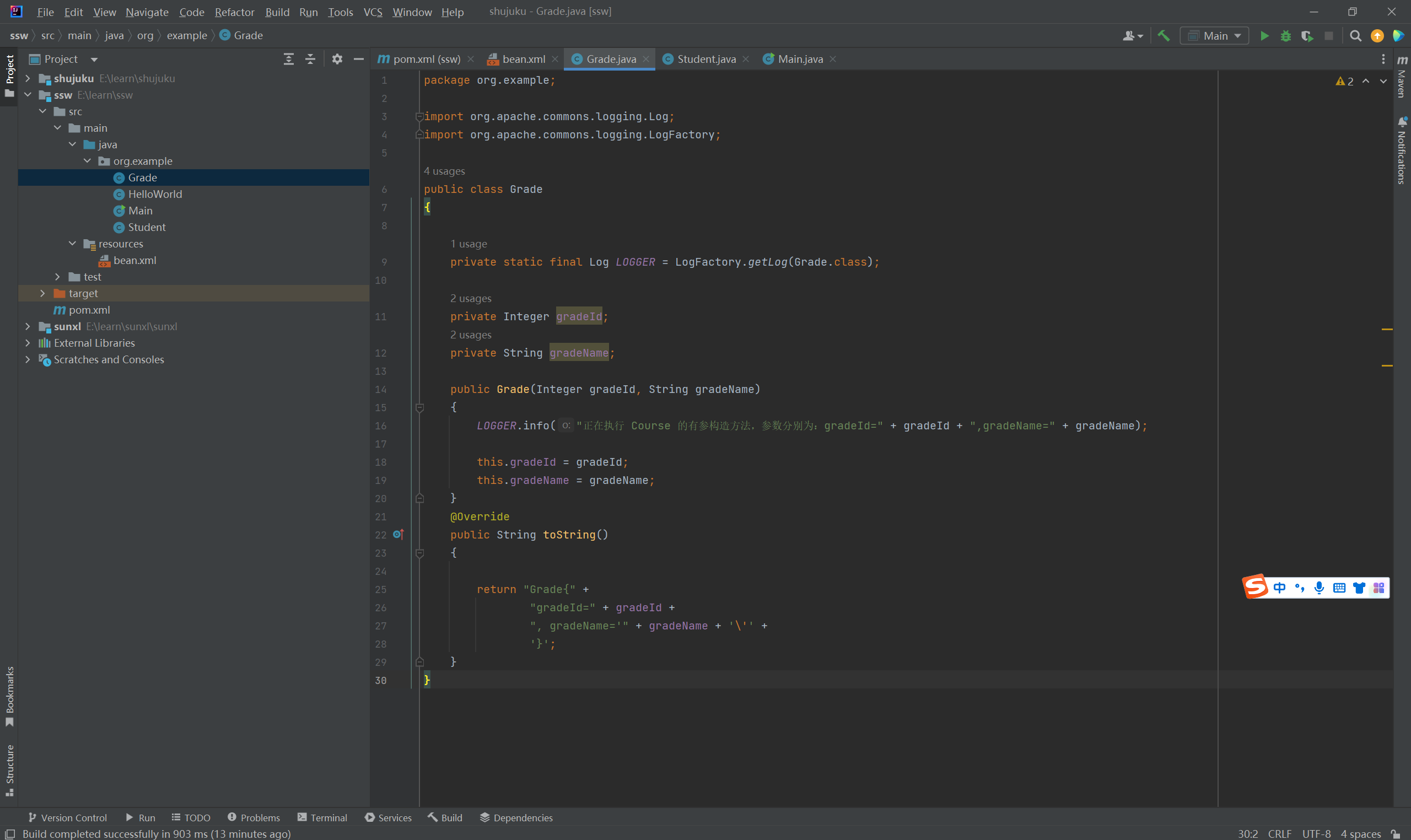
Task: Click line separator CRLF in status bar
Action: click(x=1279, y=833)
